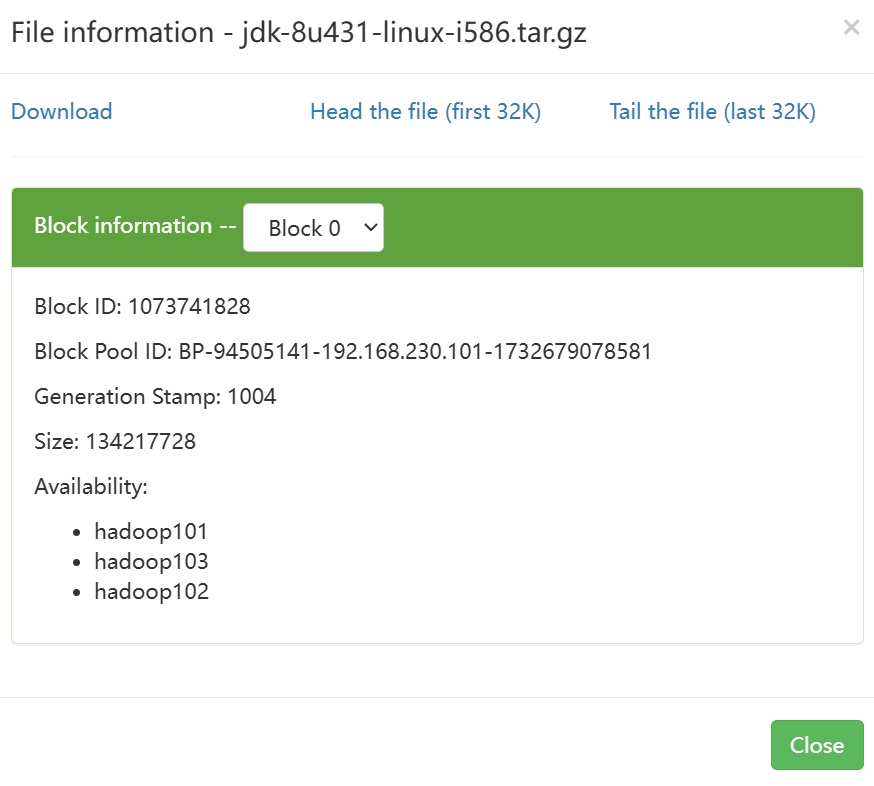Dismiss the dialog with the X icon
Image resolution: width=874 pixels, height=786 pixels.
point(851,28)
